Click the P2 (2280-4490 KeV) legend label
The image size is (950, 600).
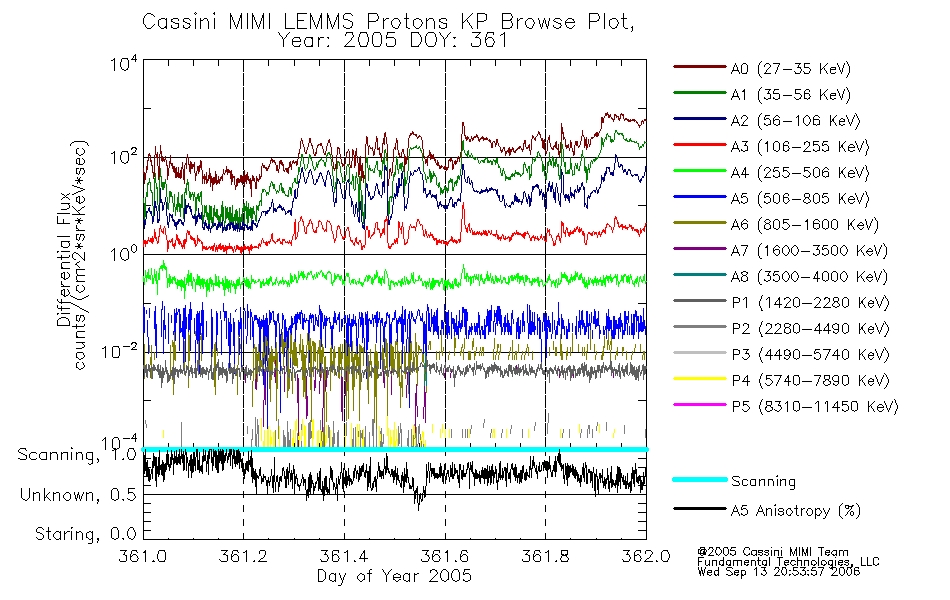(x=810, y=329)
